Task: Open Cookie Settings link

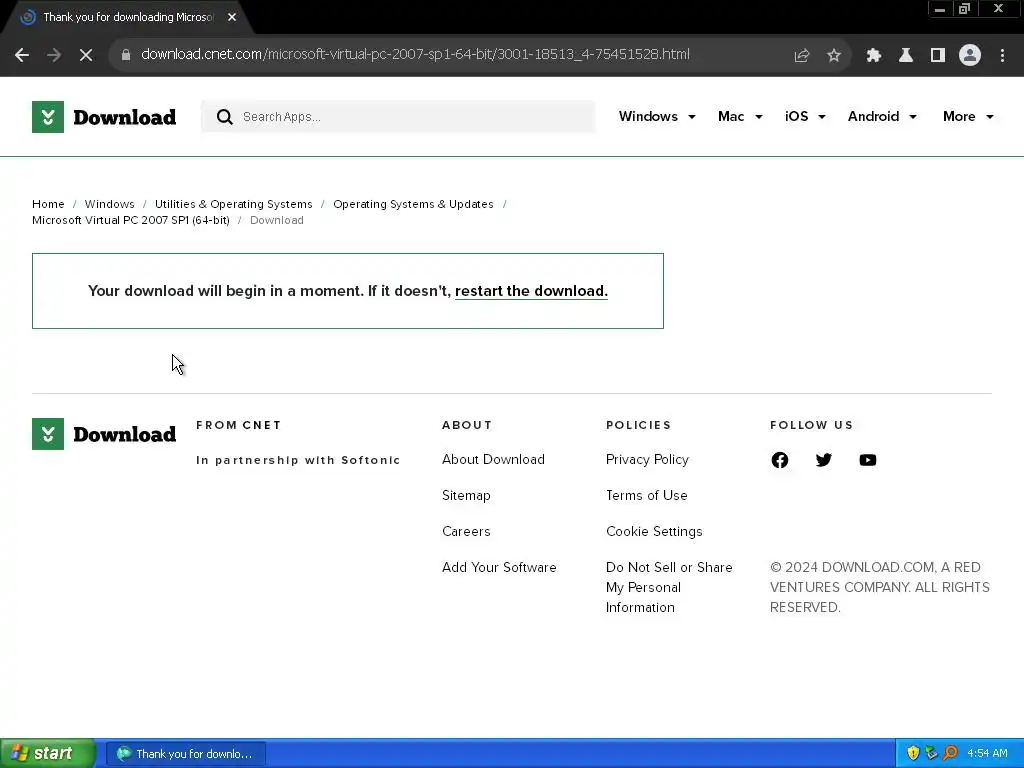Action: pyautogui.click(x=654, y=531)
